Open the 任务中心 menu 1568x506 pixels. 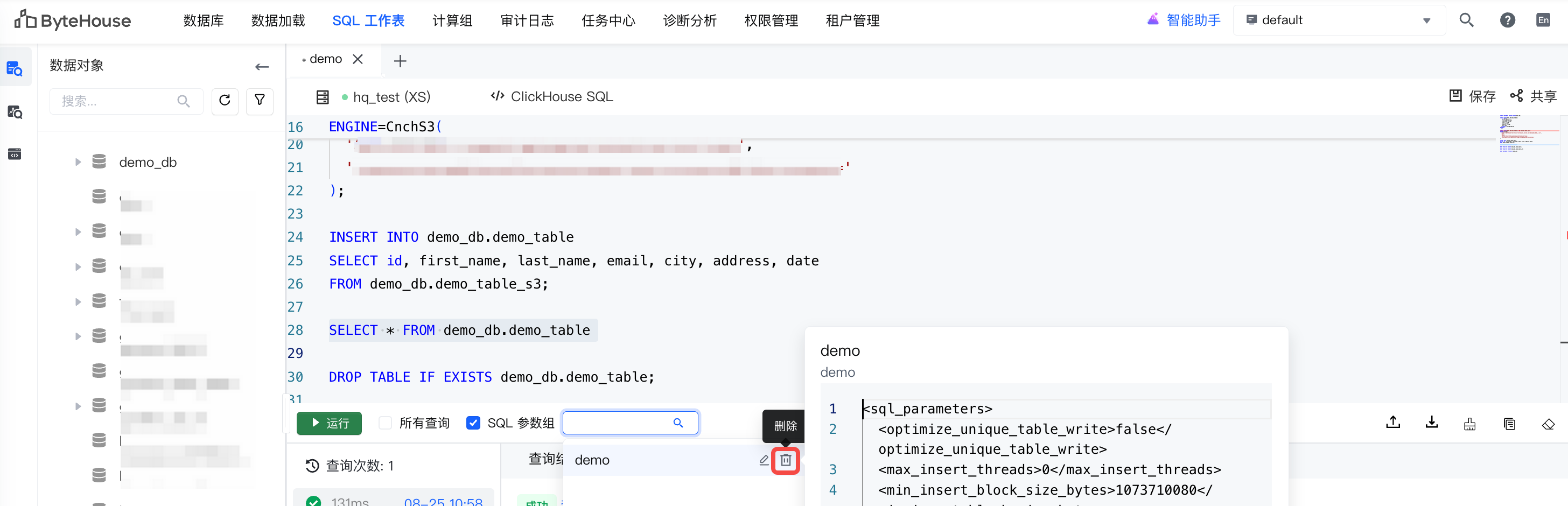tap(608, 20)
